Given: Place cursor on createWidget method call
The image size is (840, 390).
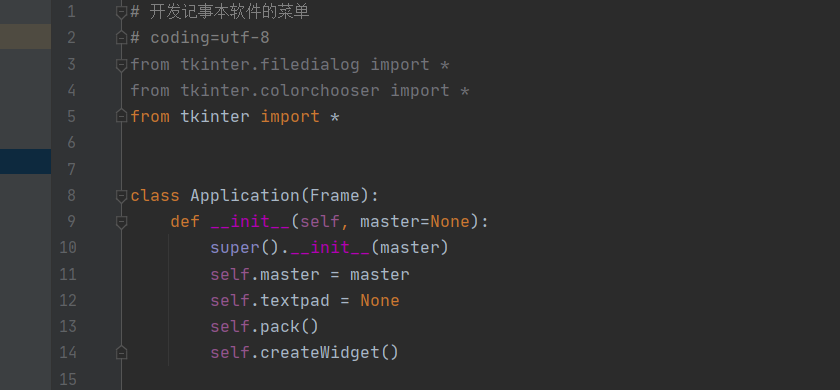Looking at the screenshot, I should [320, 352].
